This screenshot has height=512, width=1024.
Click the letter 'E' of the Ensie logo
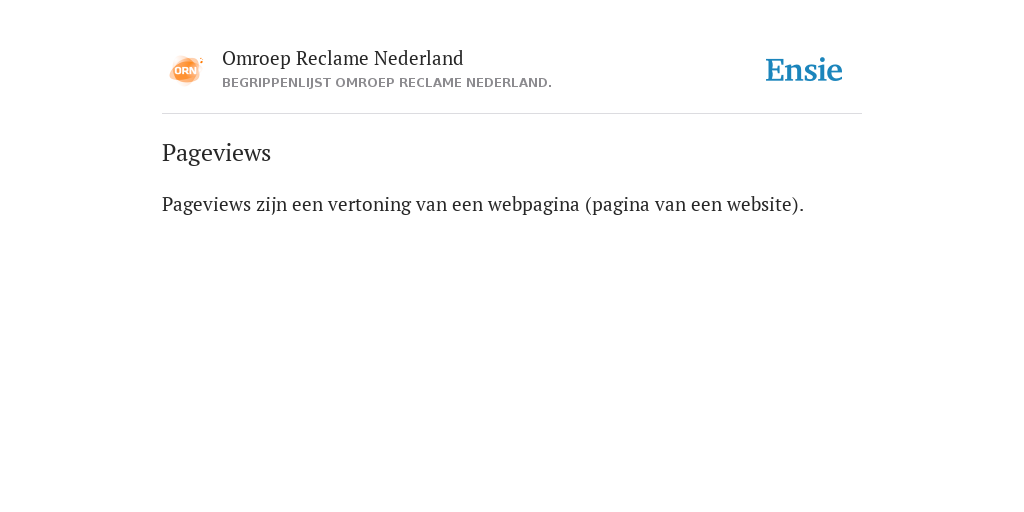pyautogui.click(x=775, y=70)
